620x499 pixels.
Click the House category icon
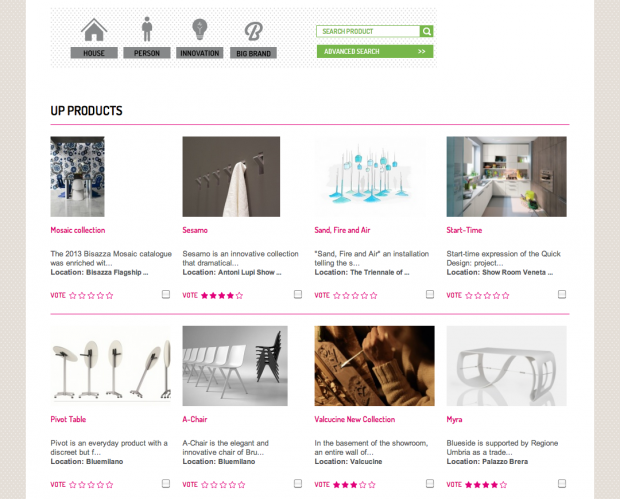(94, 30)
